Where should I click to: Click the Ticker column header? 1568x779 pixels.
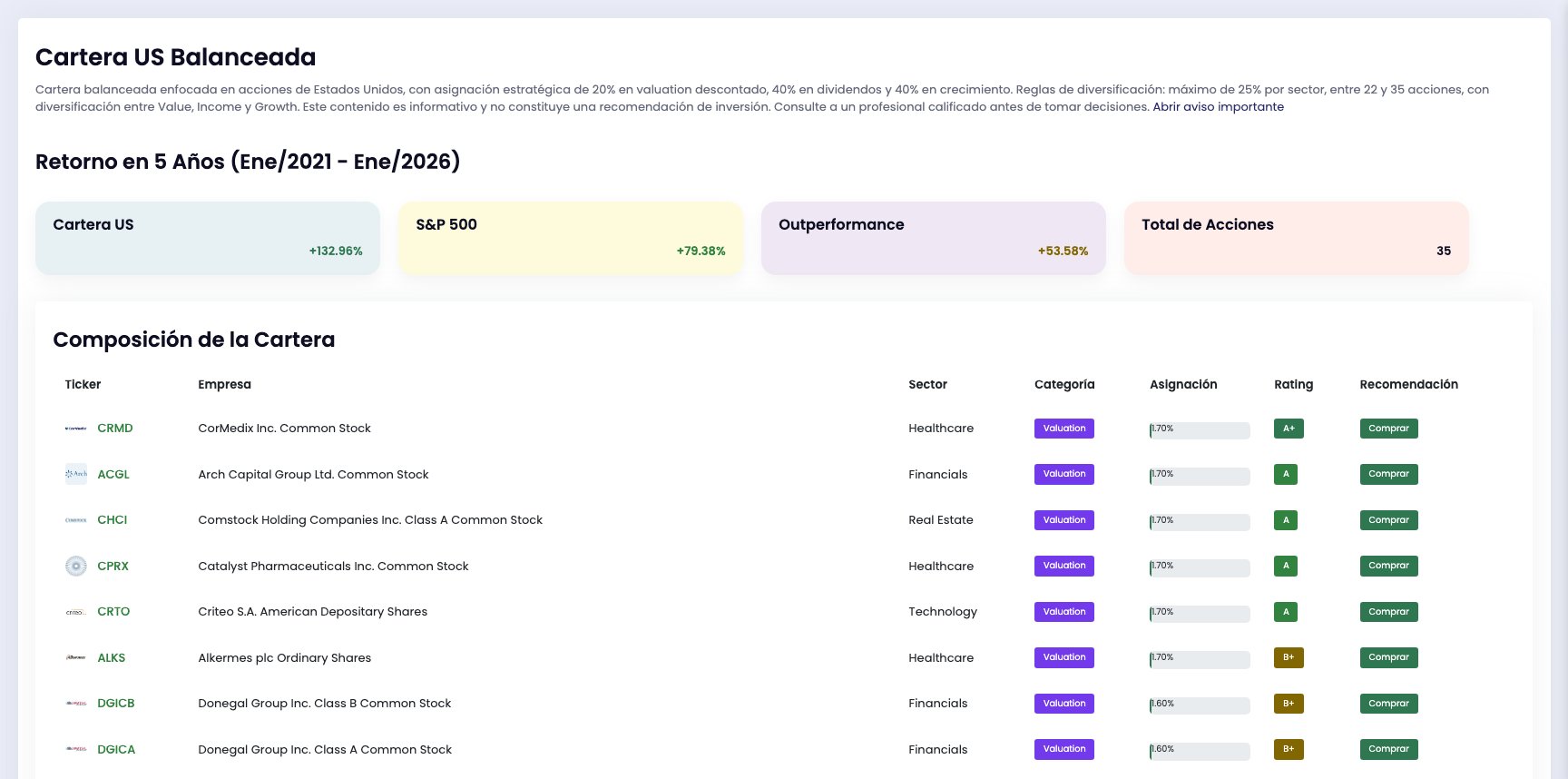tap(83, 385)
